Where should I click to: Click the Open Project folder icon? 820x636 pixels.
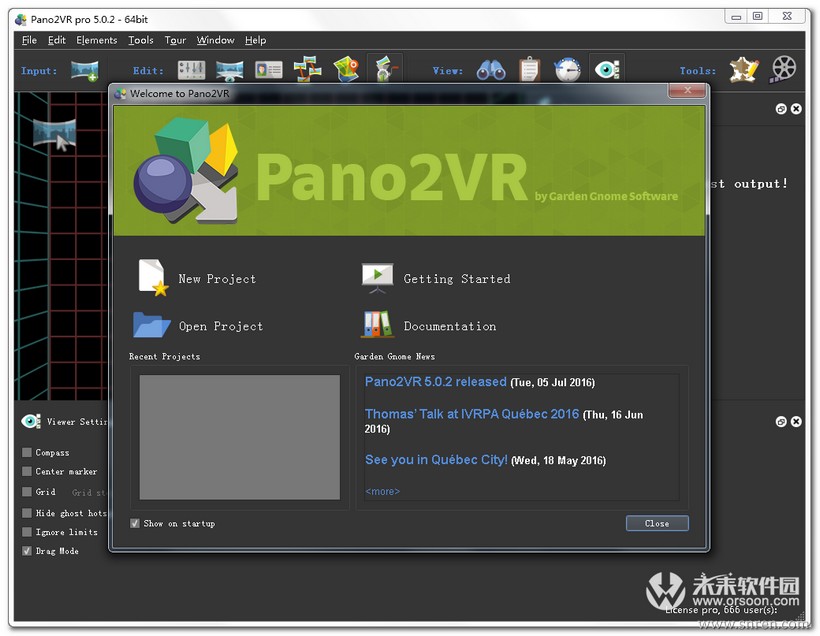(x=151, y=325)
